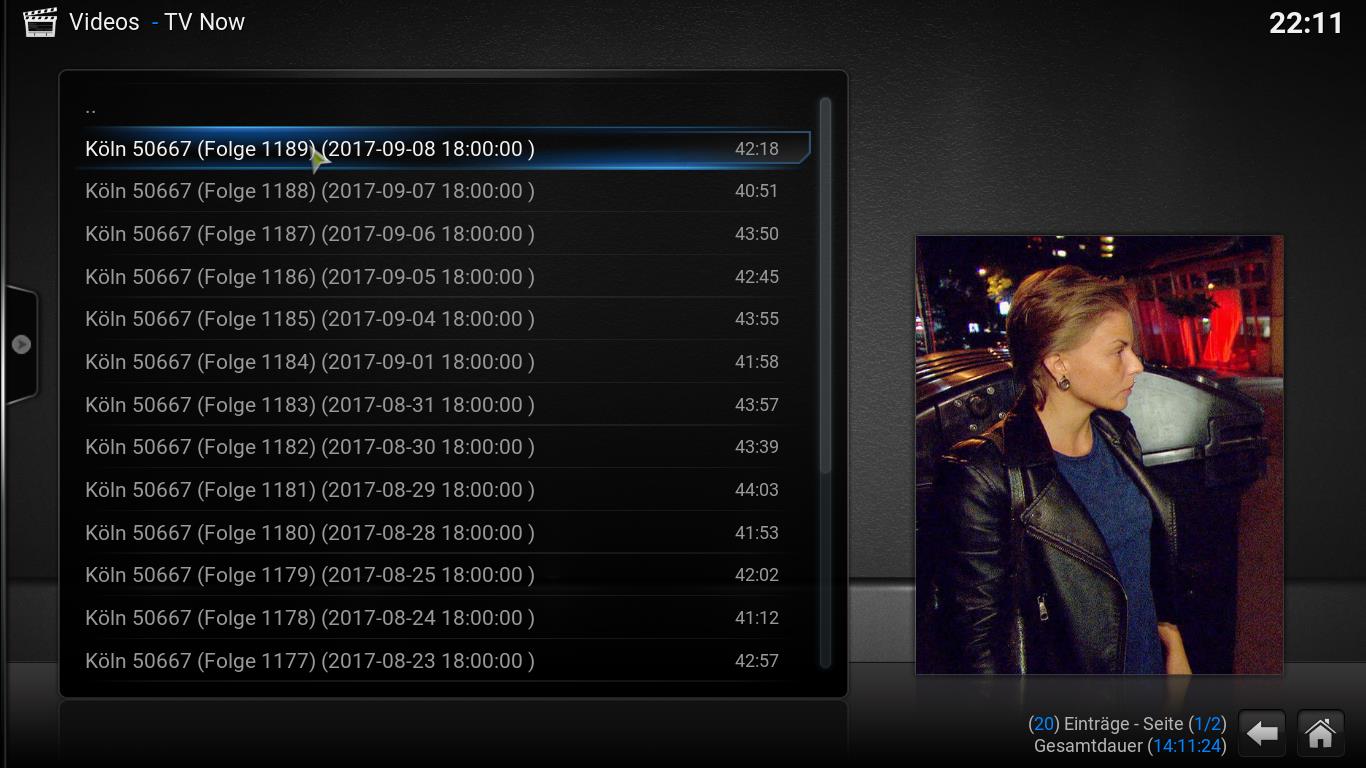Click the episode preview thumbnail
1366x768 pixels.
click(x=1099, y=455)
